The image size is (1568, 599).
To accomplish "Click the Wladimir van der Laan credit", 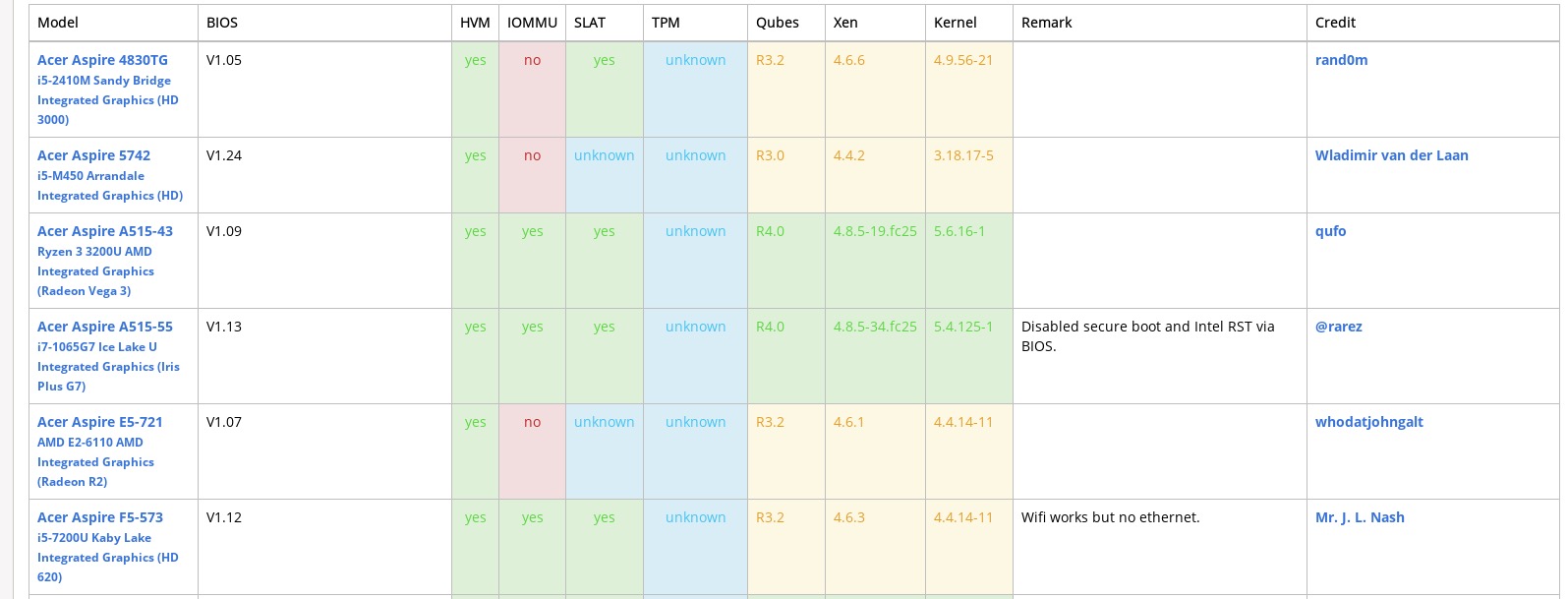I will (x=1391, y=155).
